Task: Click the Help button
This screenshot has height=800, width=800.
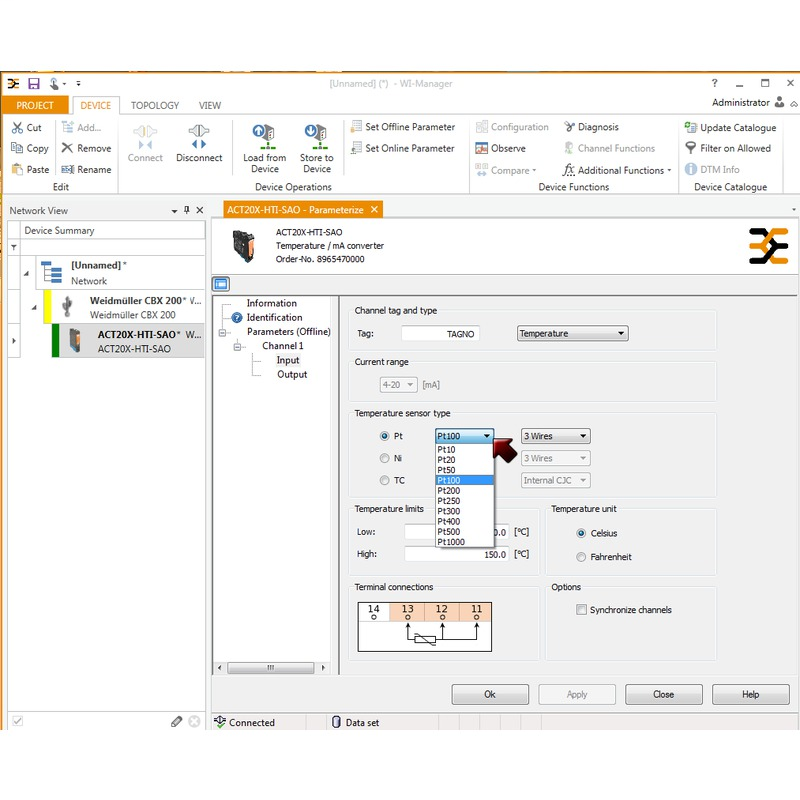Action: 751,694
